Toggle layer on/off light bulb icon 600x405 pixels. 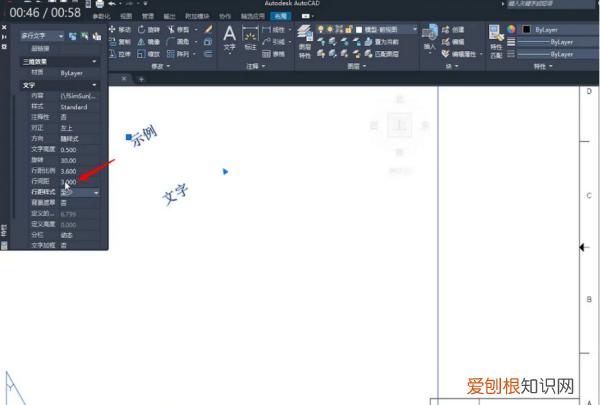tap(321, 29)
